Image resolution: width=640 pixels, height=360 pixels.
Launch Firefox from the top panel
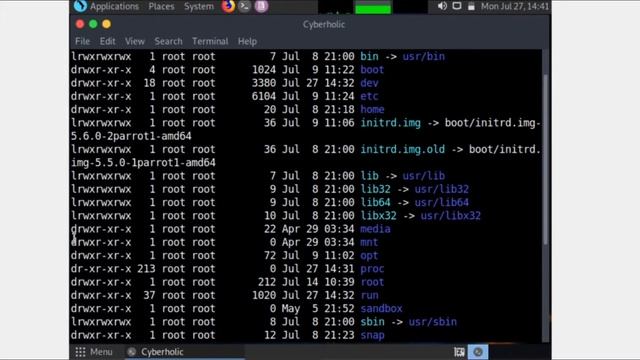(228, 6)
